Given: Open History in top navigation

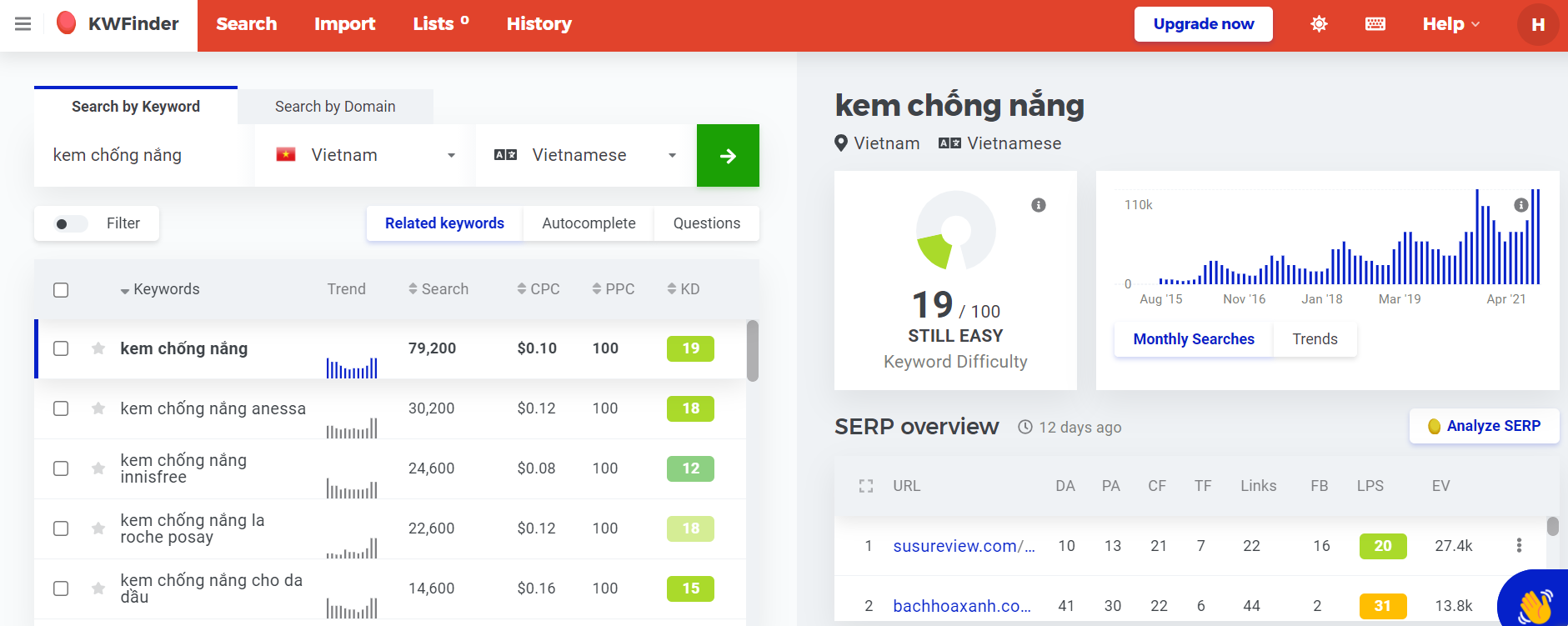Looking at the screenshot, I should click(x=539, y=24).
